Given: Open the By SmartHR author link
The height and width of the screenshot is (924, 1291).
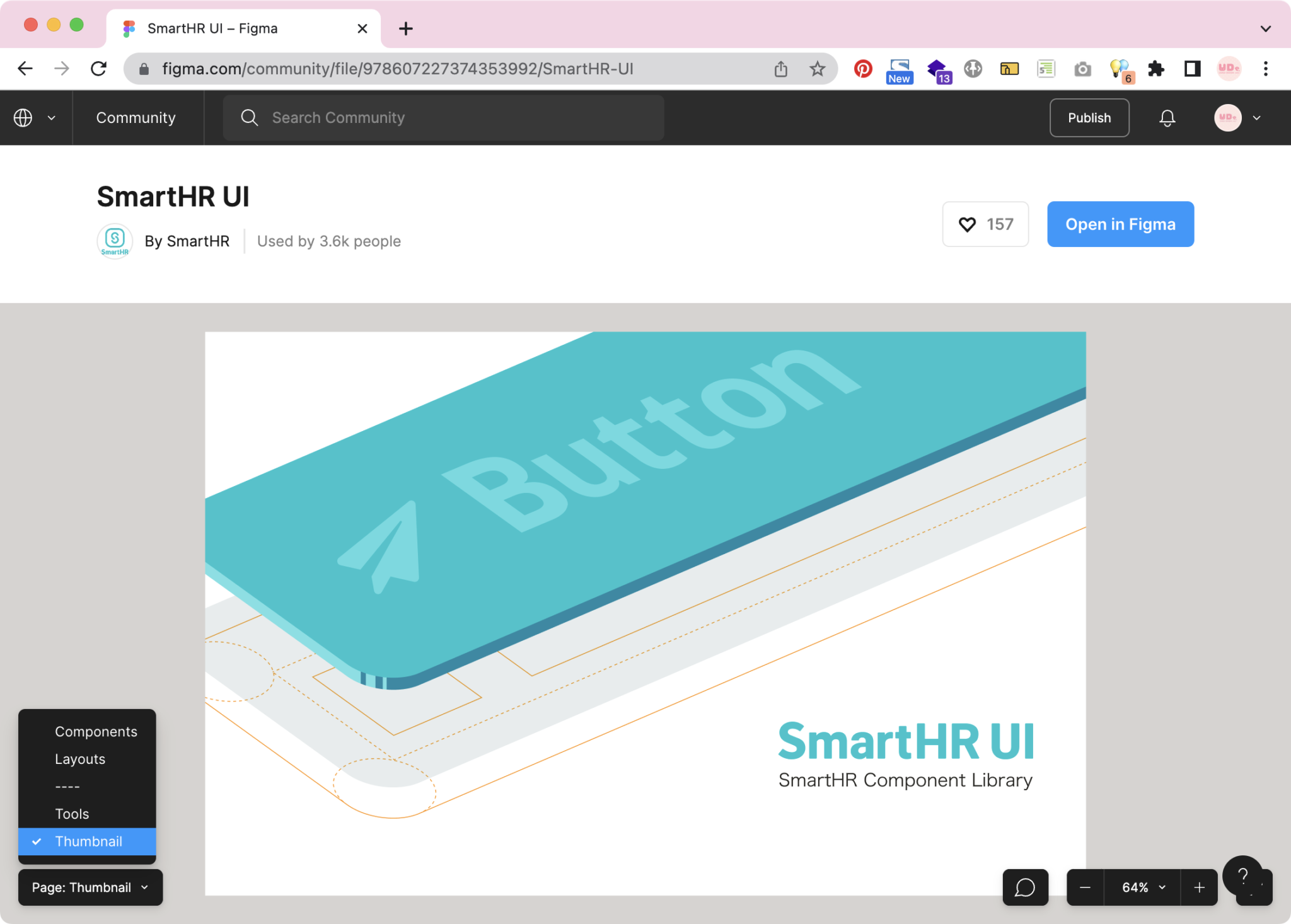Looking at the screenshot, I should click(x=187, y=241).
